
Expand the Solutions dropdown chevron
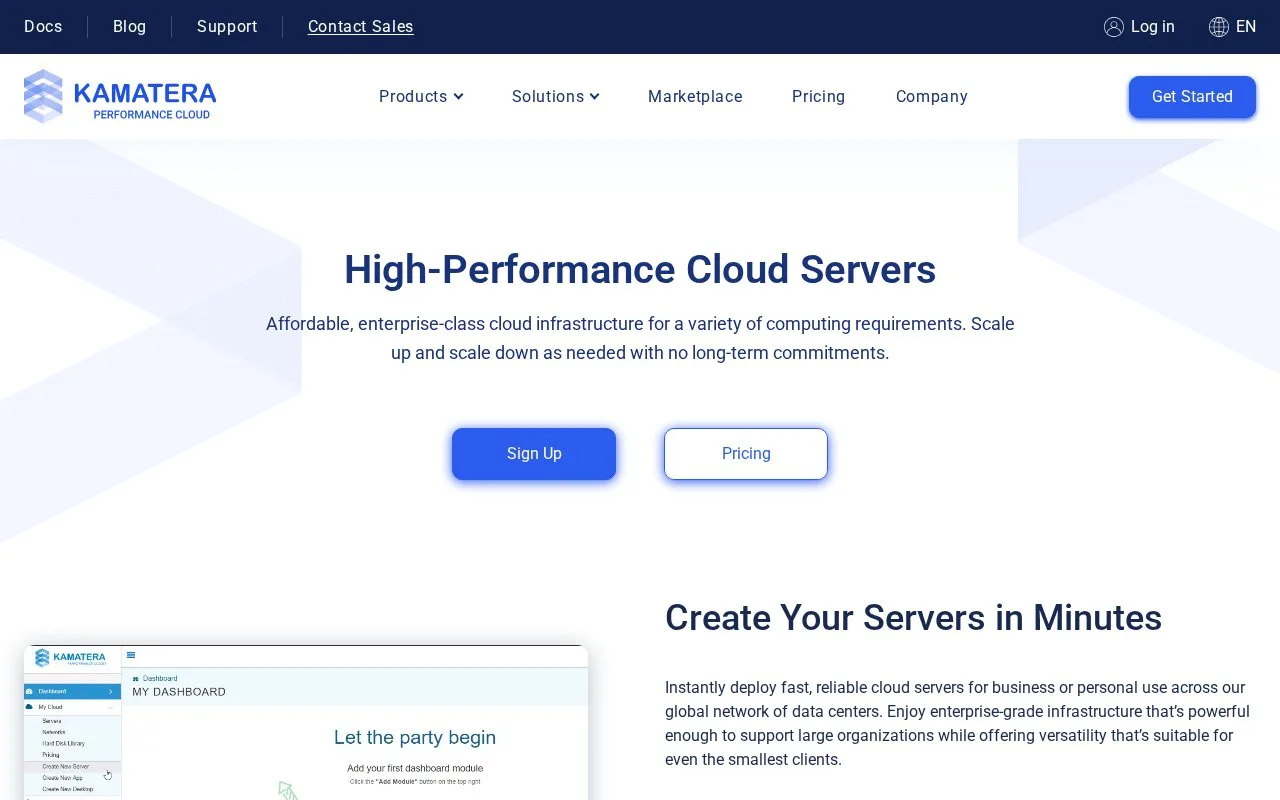[x=594, y=97]
